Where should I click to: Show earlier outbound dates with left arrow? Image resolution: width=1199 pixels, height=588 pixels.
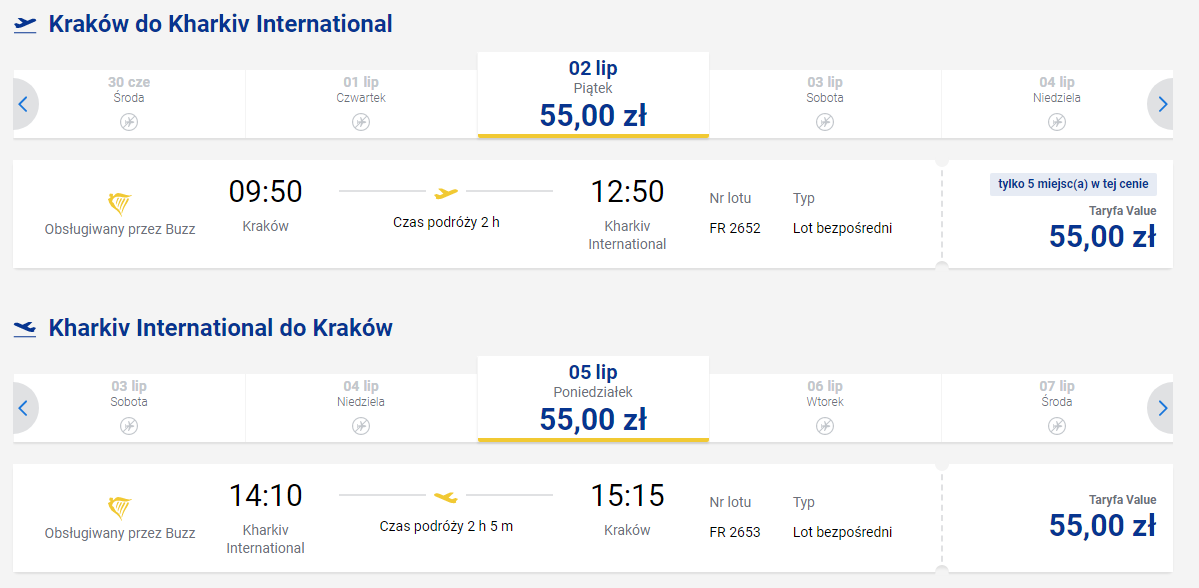[x=23, y=104]
